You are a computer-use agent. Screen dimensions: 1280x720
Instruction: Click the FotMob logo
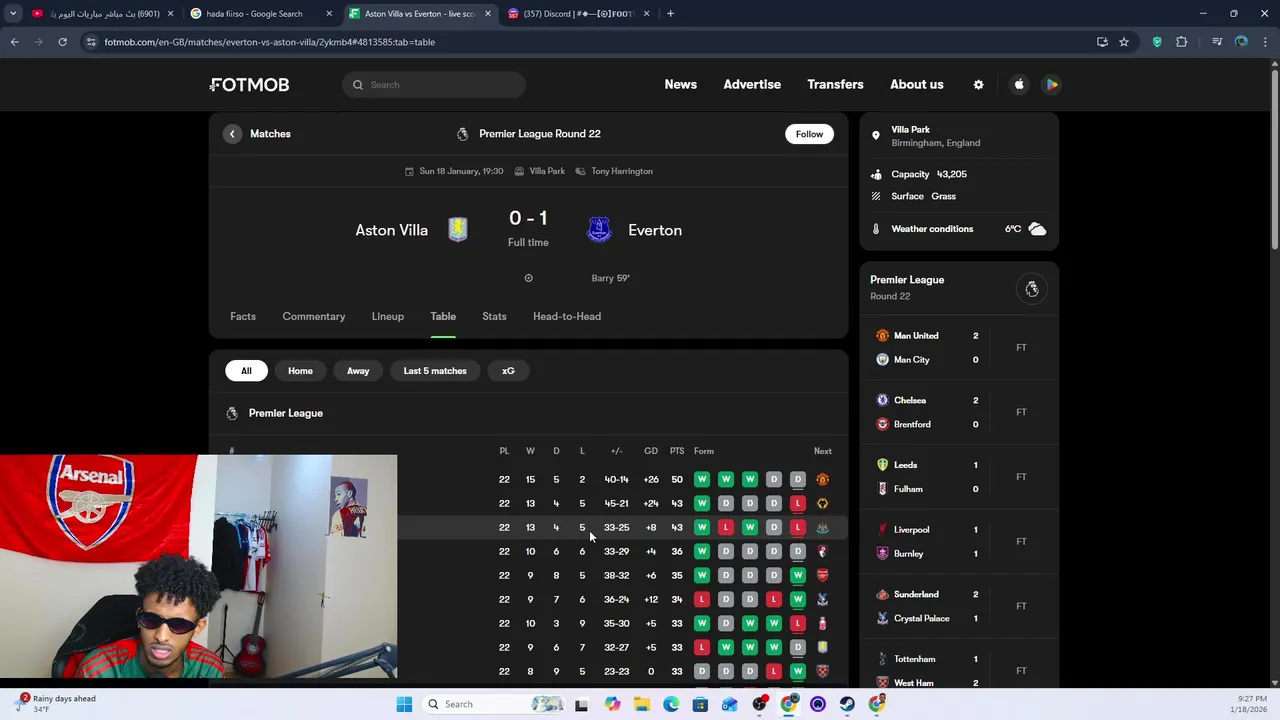pos(249,85)
